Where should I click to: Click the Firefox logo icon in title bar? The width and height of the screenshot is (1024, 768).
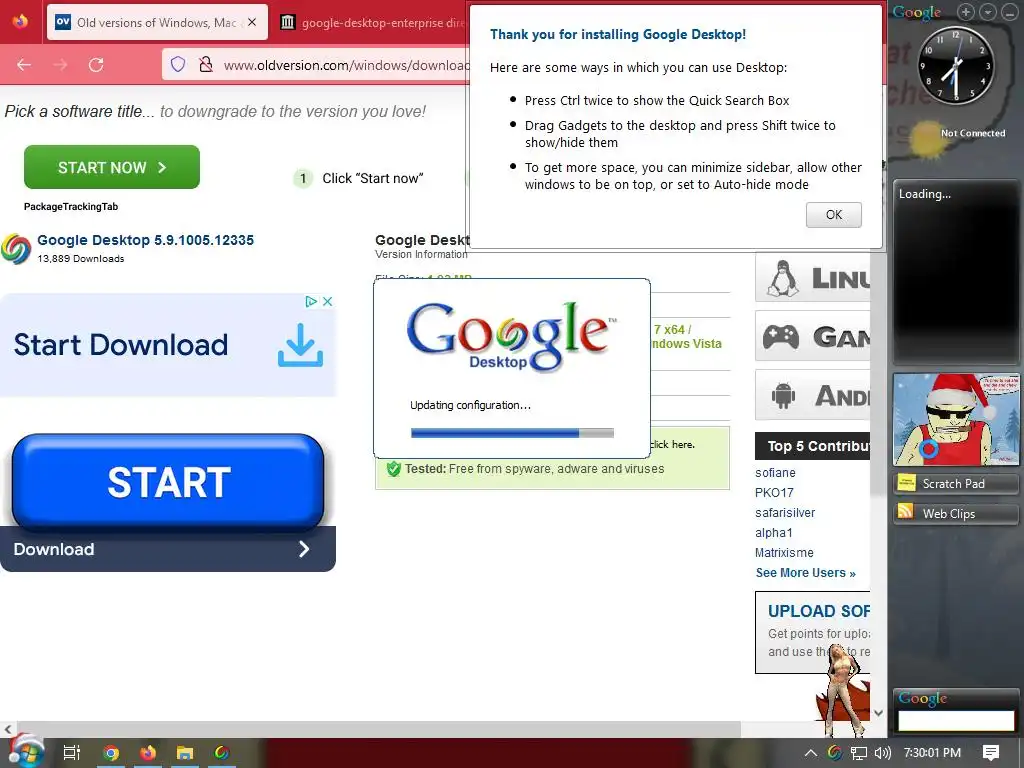(20, 22)
